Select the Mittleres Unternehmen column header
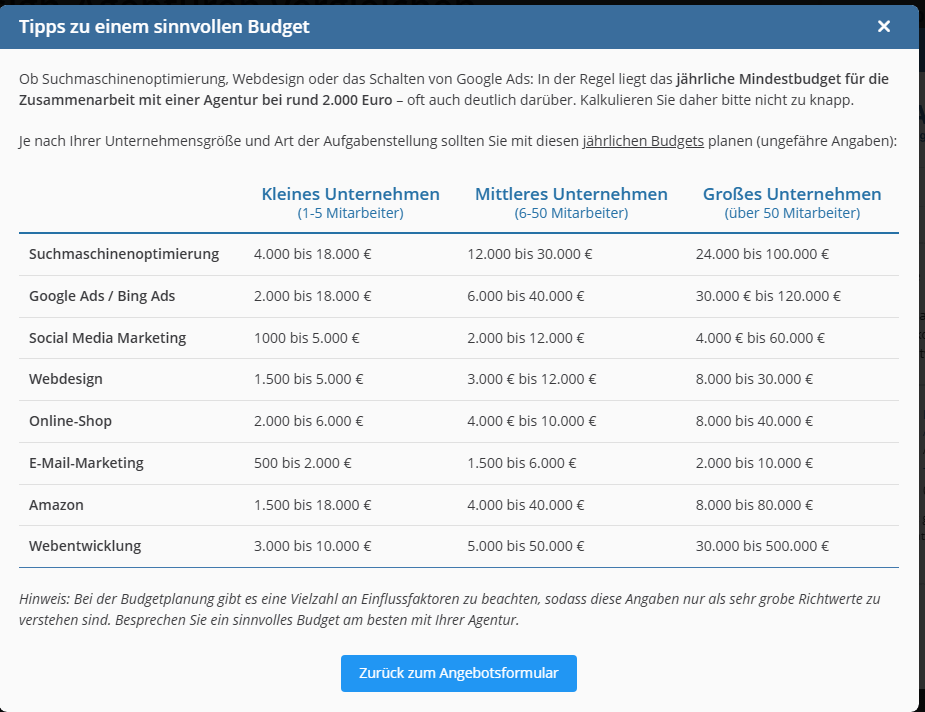The image size is (925, 712). click(x=571, y=202)
